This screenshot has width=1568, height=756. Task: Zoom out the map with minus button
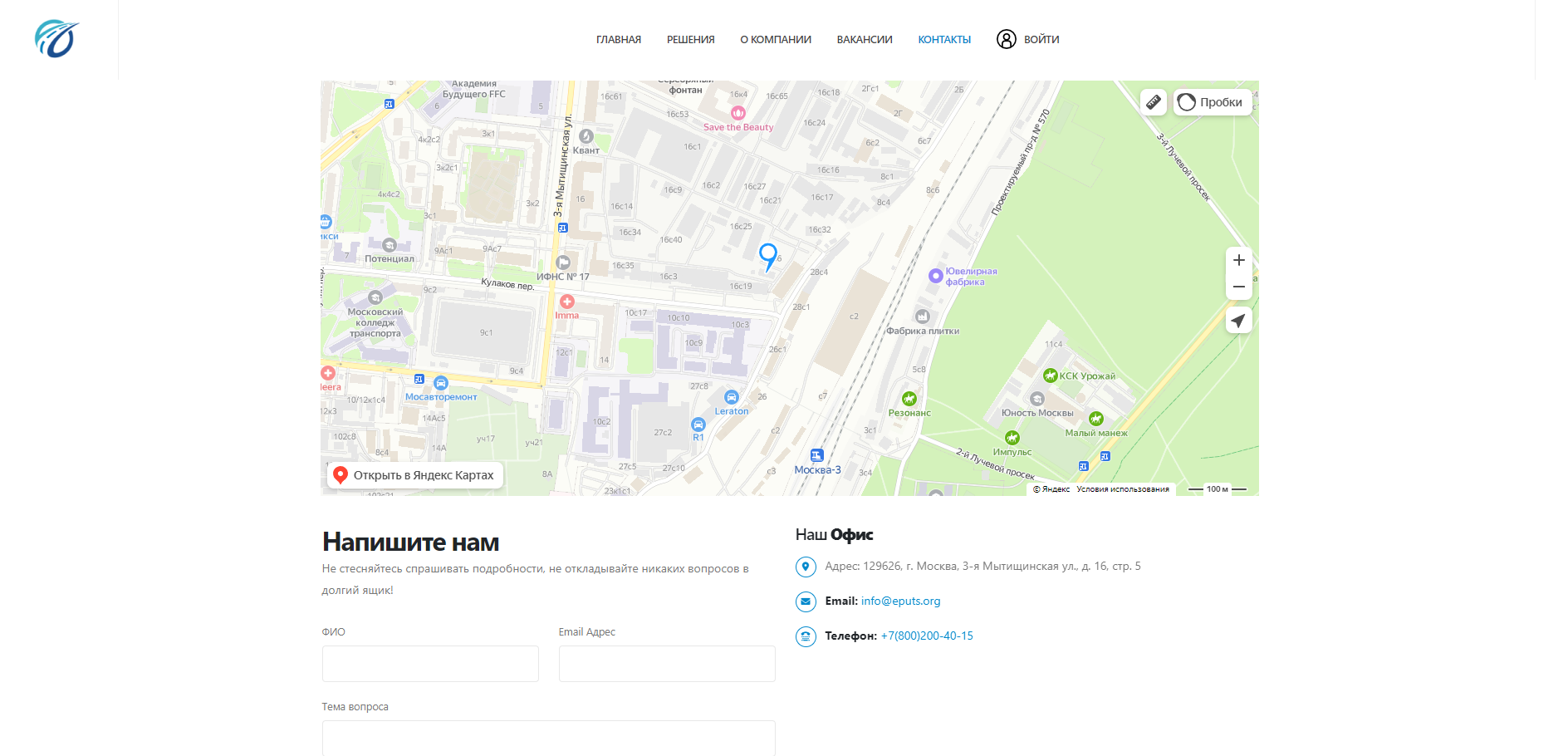point(1238,287)
